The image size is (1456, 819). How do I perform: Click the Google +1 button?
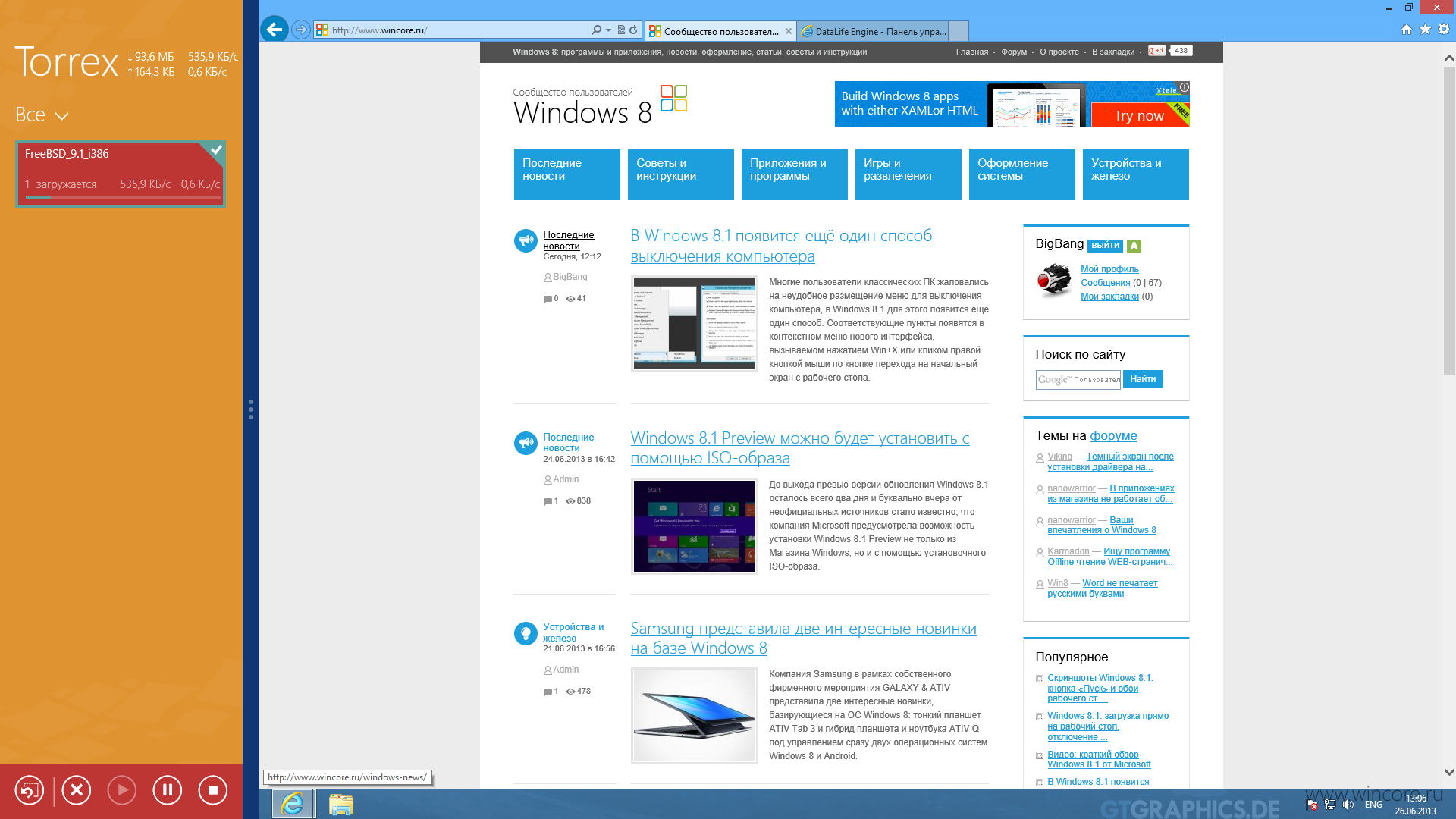1156,51
